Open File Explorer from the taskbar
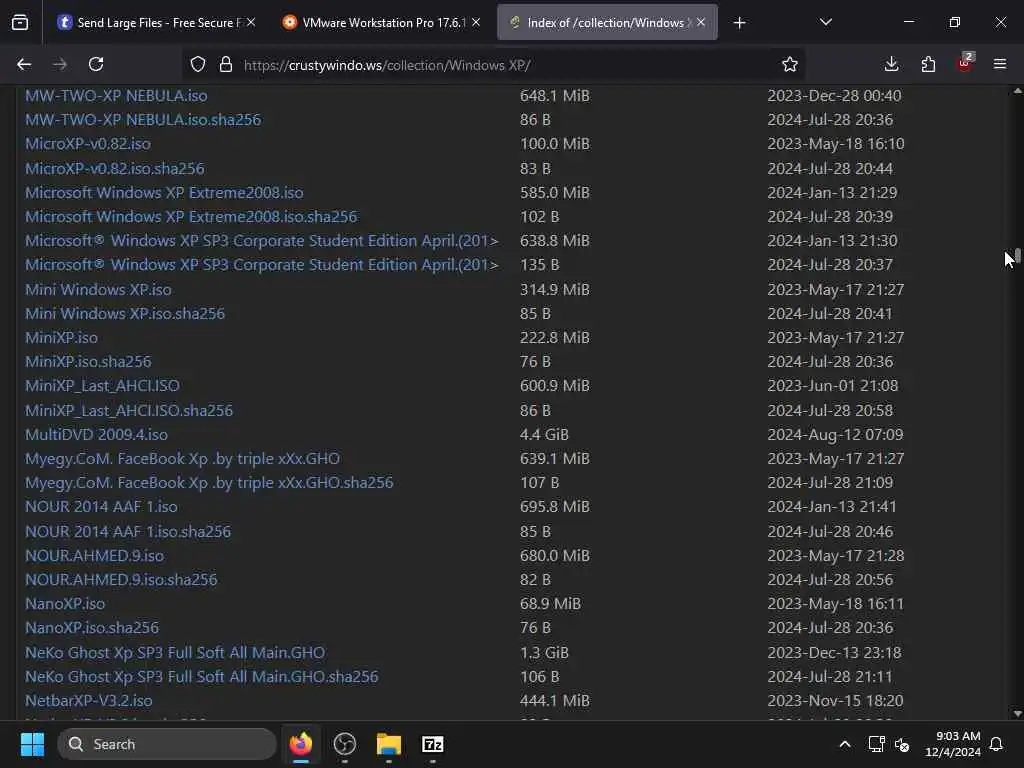Image resolution: width=1024 pixels, height=768 pixels. [389, 744]
